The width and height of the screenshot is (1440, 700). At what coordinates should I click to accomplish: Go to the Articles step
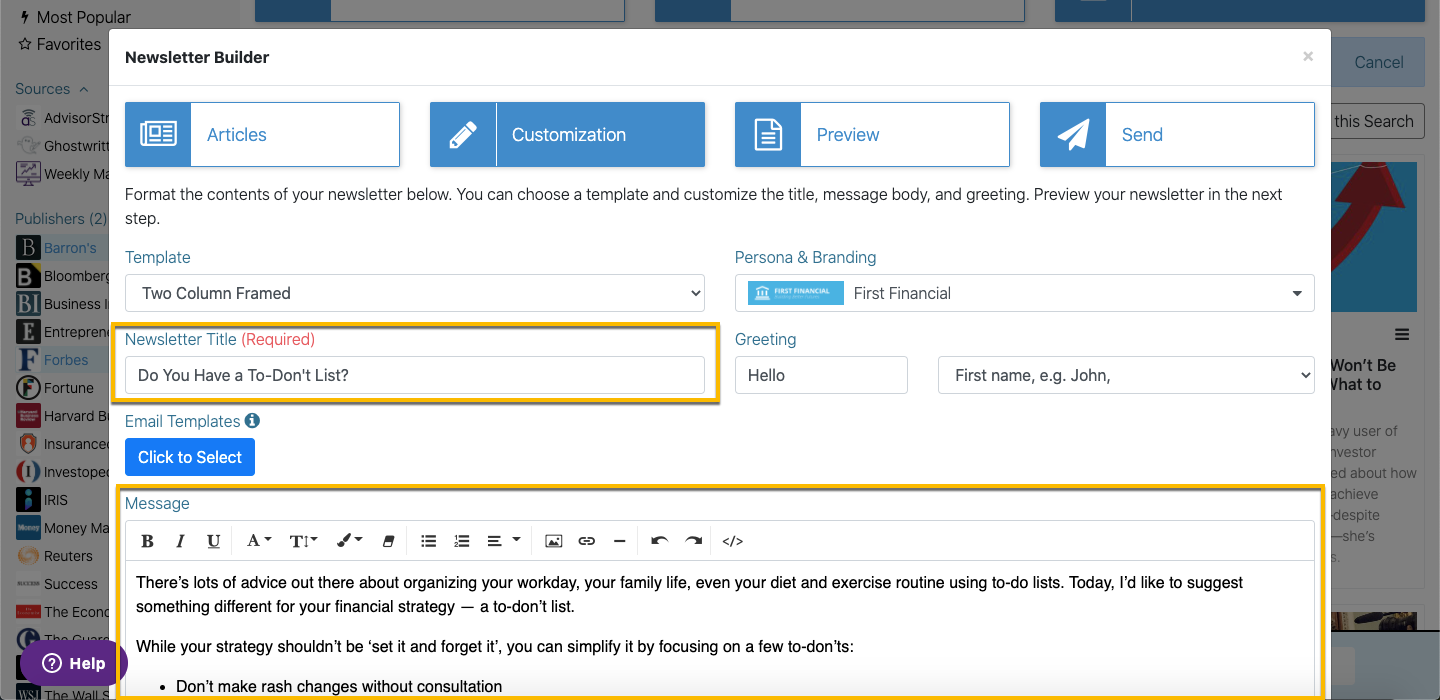pos(262,135)
